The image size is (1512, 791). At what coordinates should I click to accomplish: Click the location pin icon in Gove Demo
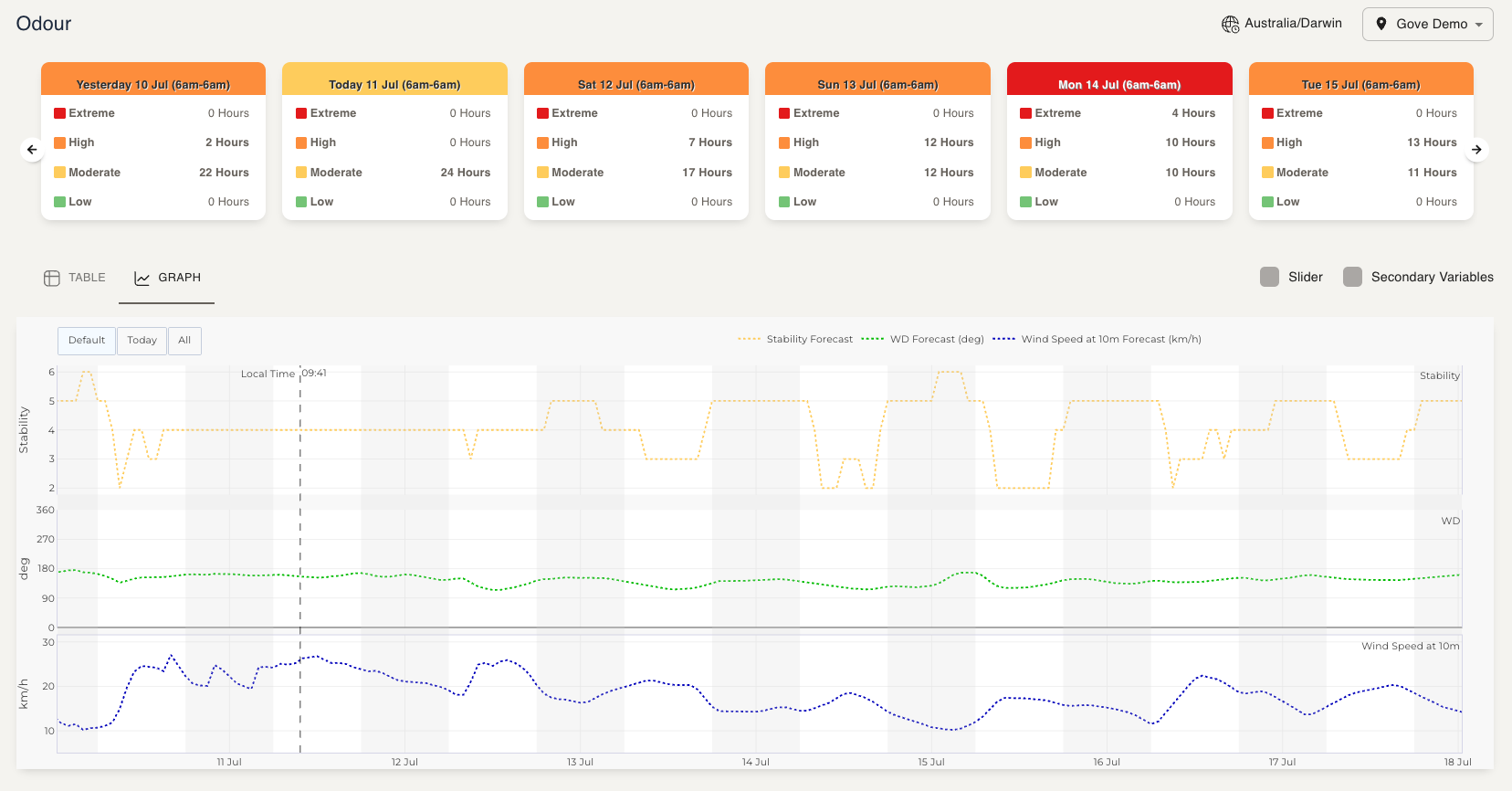tap(1381, 24)
